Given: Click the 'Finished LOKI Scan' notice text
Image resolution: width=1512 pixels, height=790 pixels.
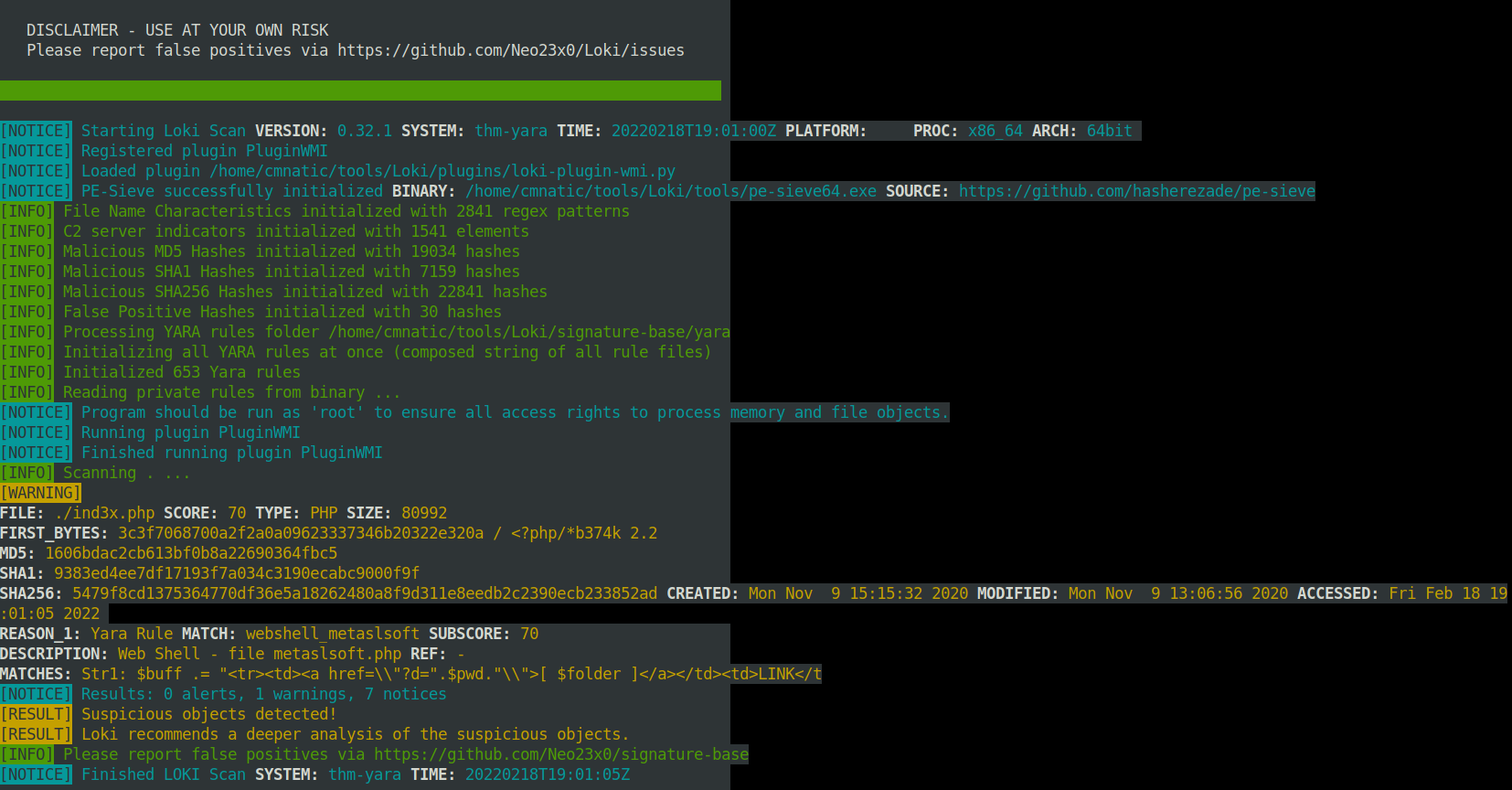Looking at the screenshot, I should (163, 774).
